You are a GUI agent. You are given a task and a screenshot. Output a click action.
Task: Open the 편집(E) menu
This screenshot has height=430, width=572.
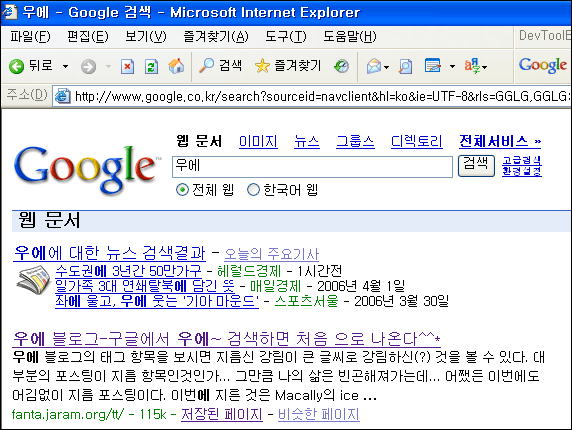tap(88, 36)
